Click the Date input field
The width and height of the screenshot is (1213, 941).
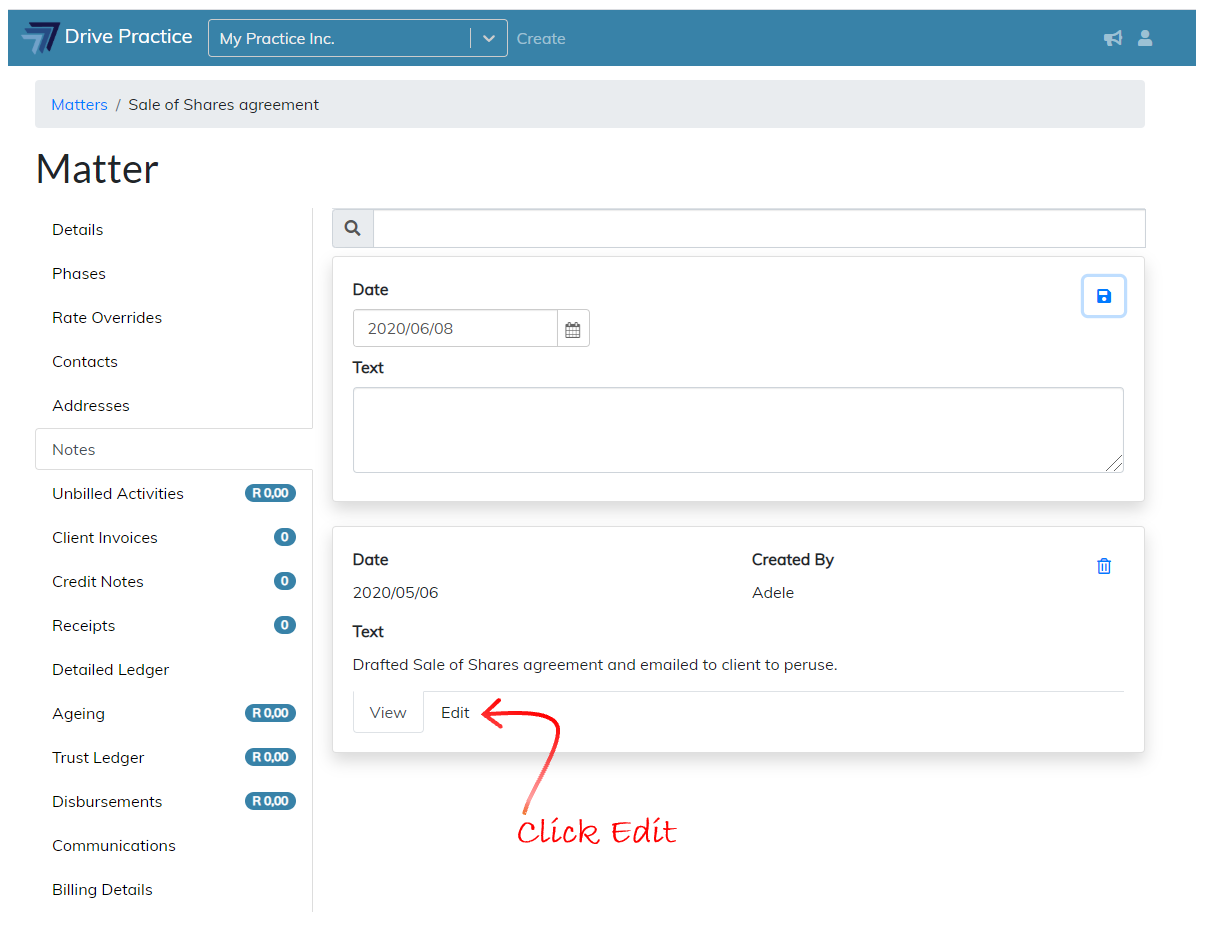[x=455, y=329]
